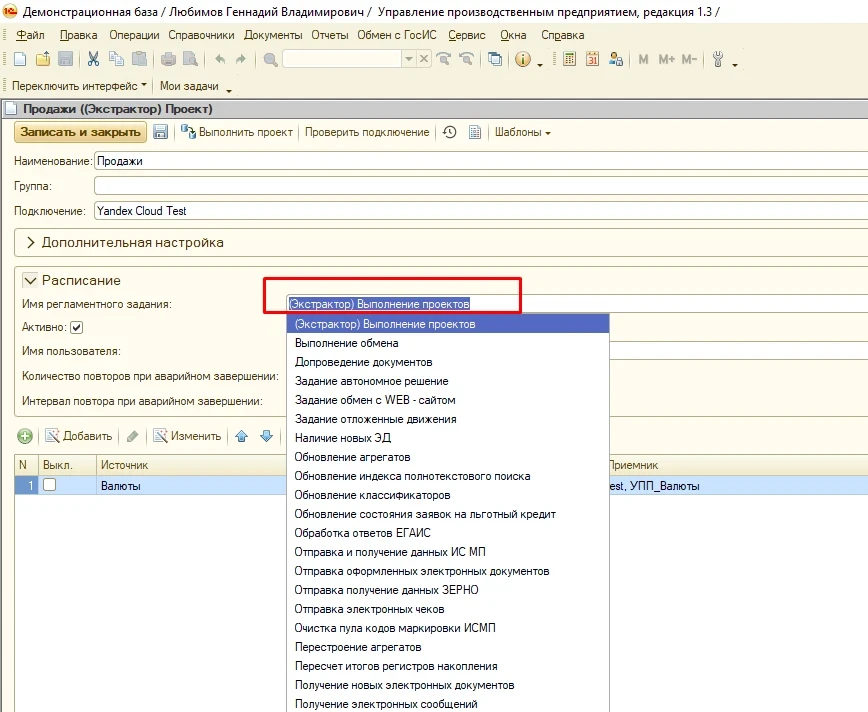Click the green plus add-row icon

(x=25, y=436)
